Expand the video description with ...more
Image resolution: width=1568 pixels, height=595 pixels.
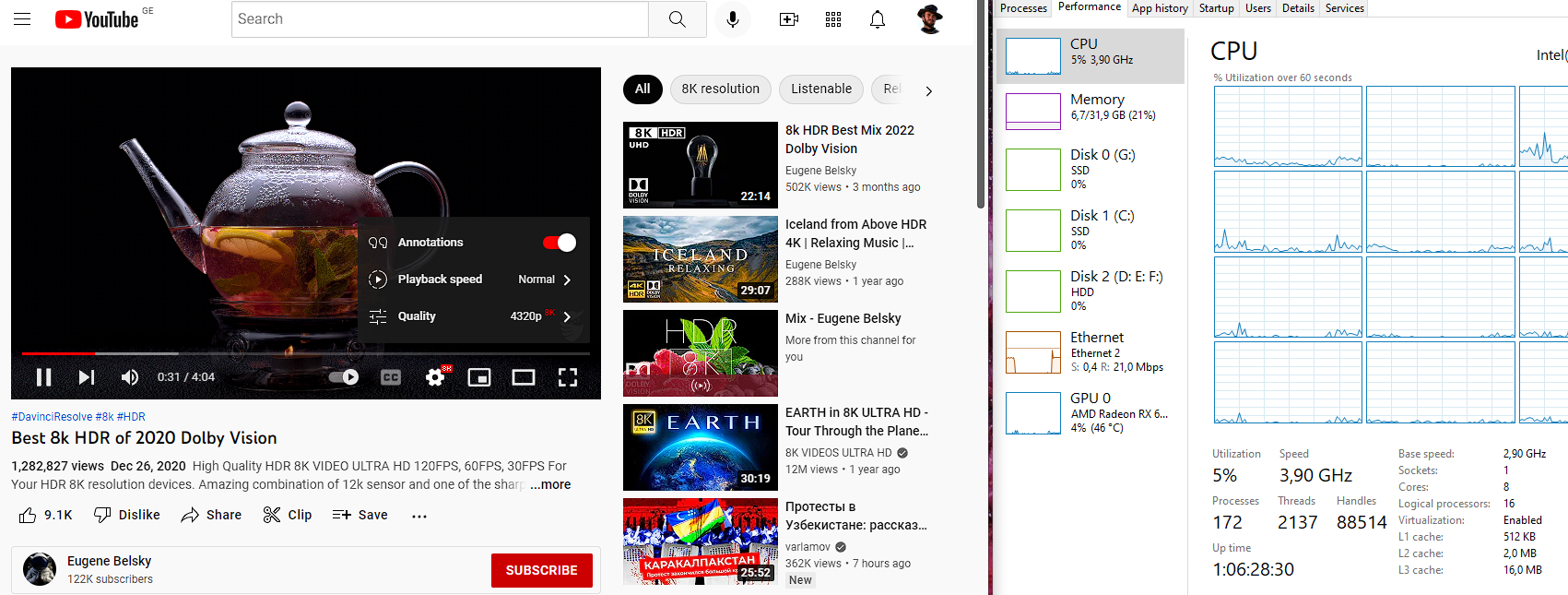pyautogui.click(x=550, y=484)
